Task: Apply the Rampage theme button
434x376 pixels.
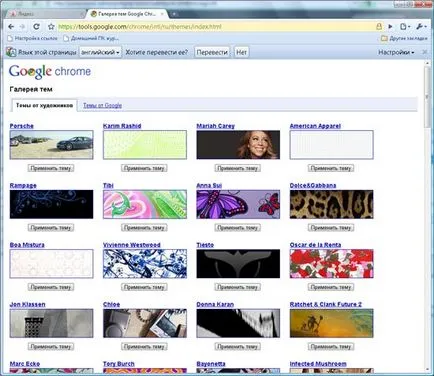Action: click(x=51, y=228)
